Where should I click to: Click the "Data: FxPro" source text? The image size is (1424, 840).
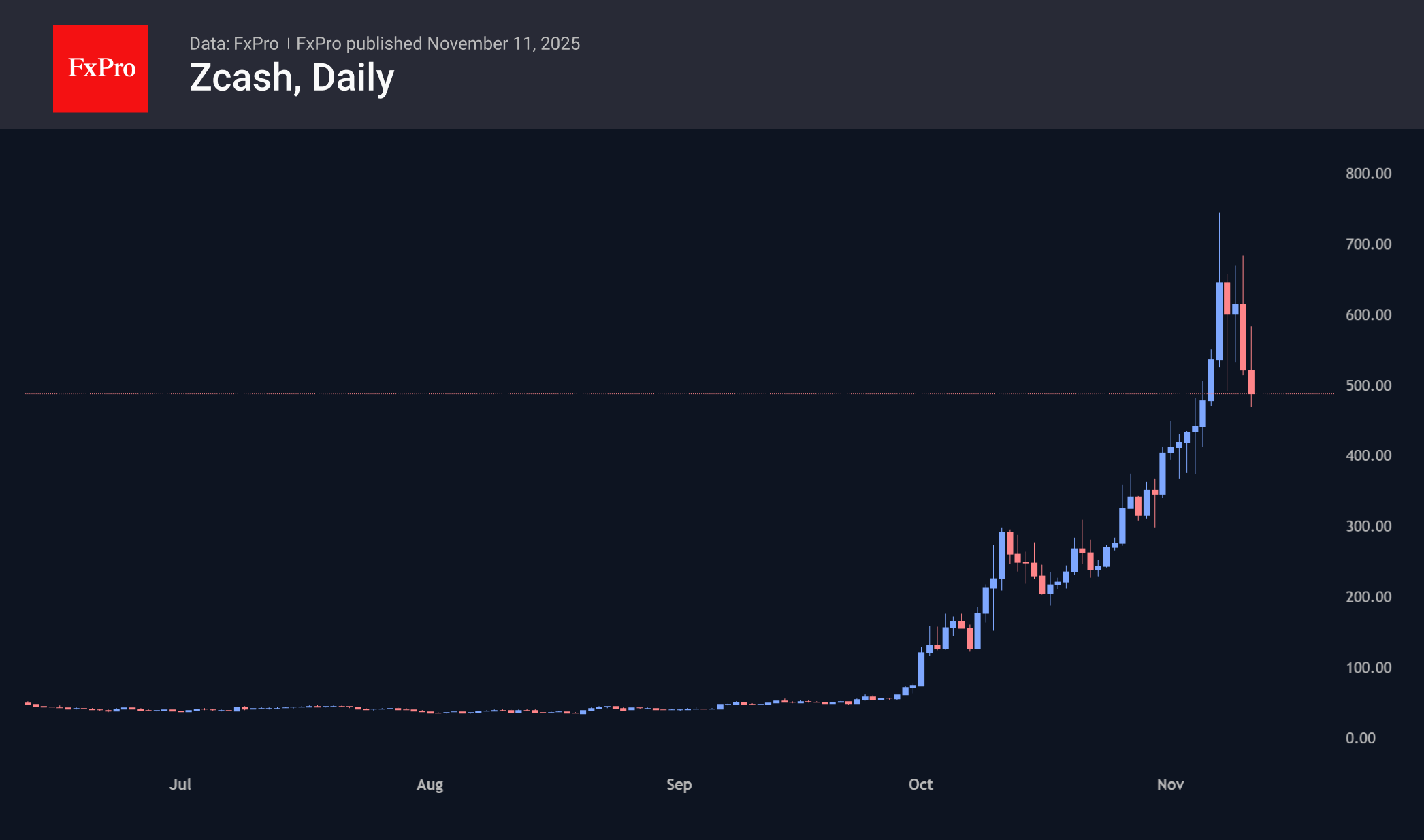tap(233, 44)
